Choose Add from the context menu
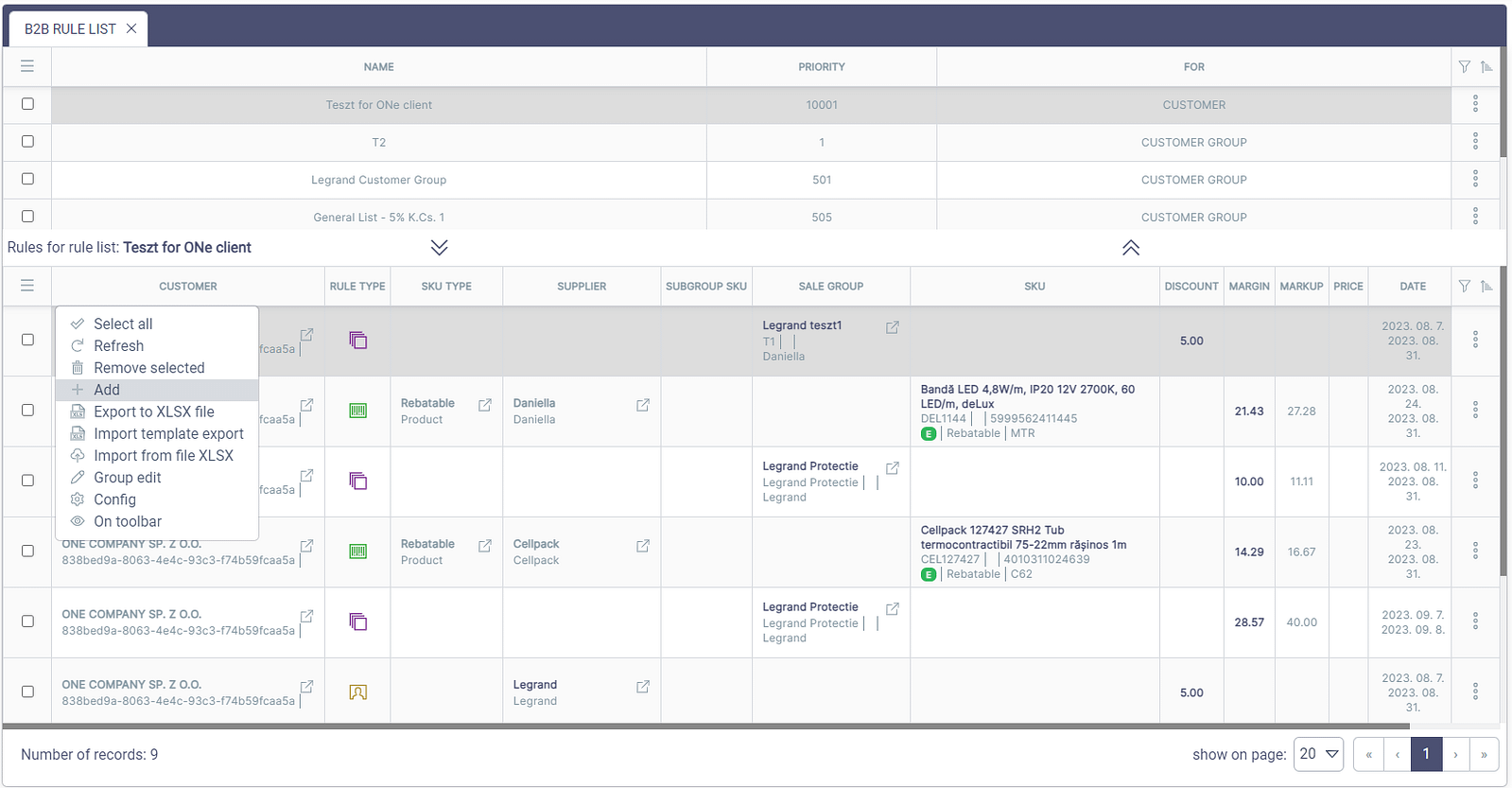This screenshot has width=1512, height=788. (107, 390)
